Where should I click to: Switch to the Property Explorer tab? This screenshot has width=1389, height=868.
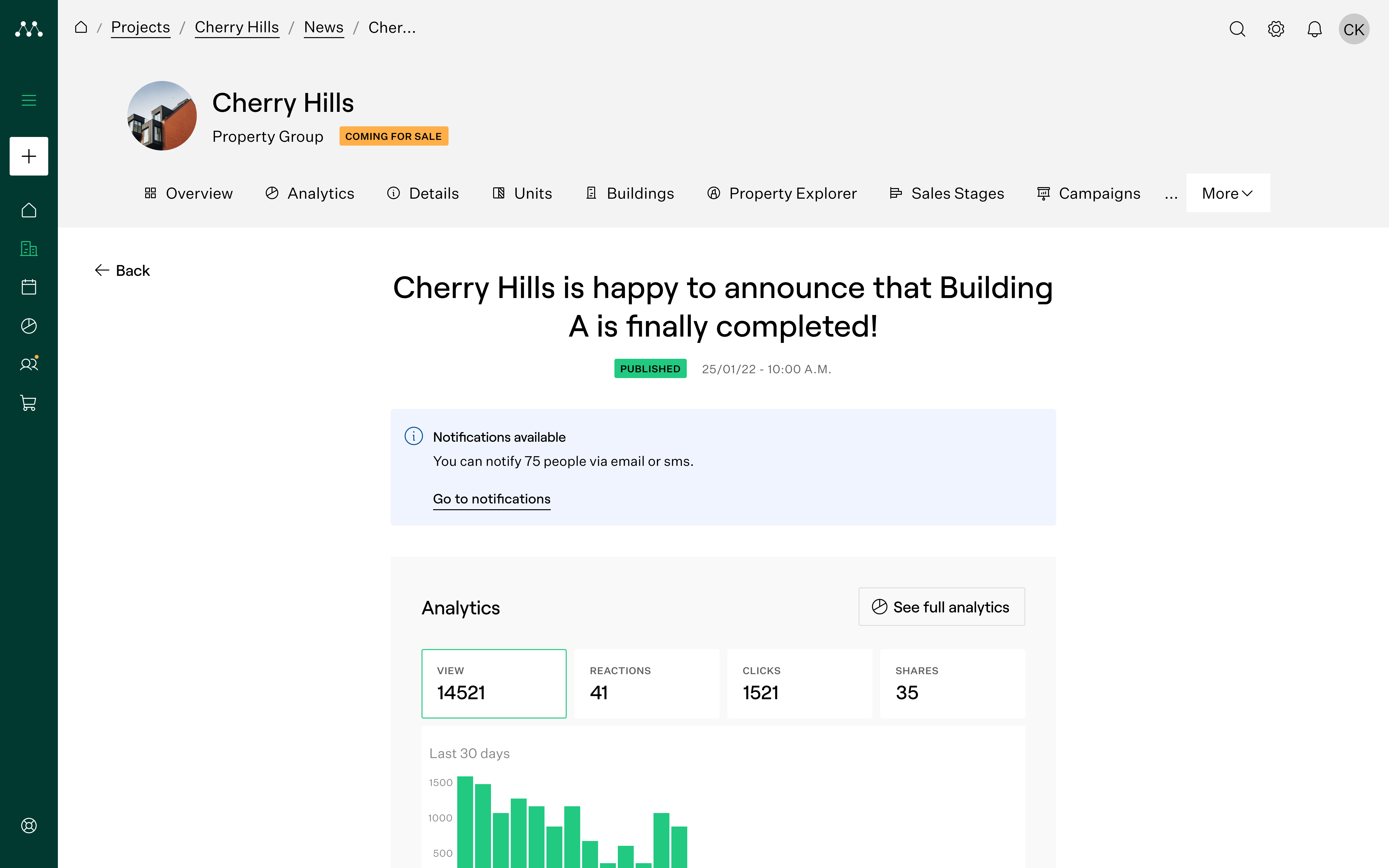tap(782, 193)
